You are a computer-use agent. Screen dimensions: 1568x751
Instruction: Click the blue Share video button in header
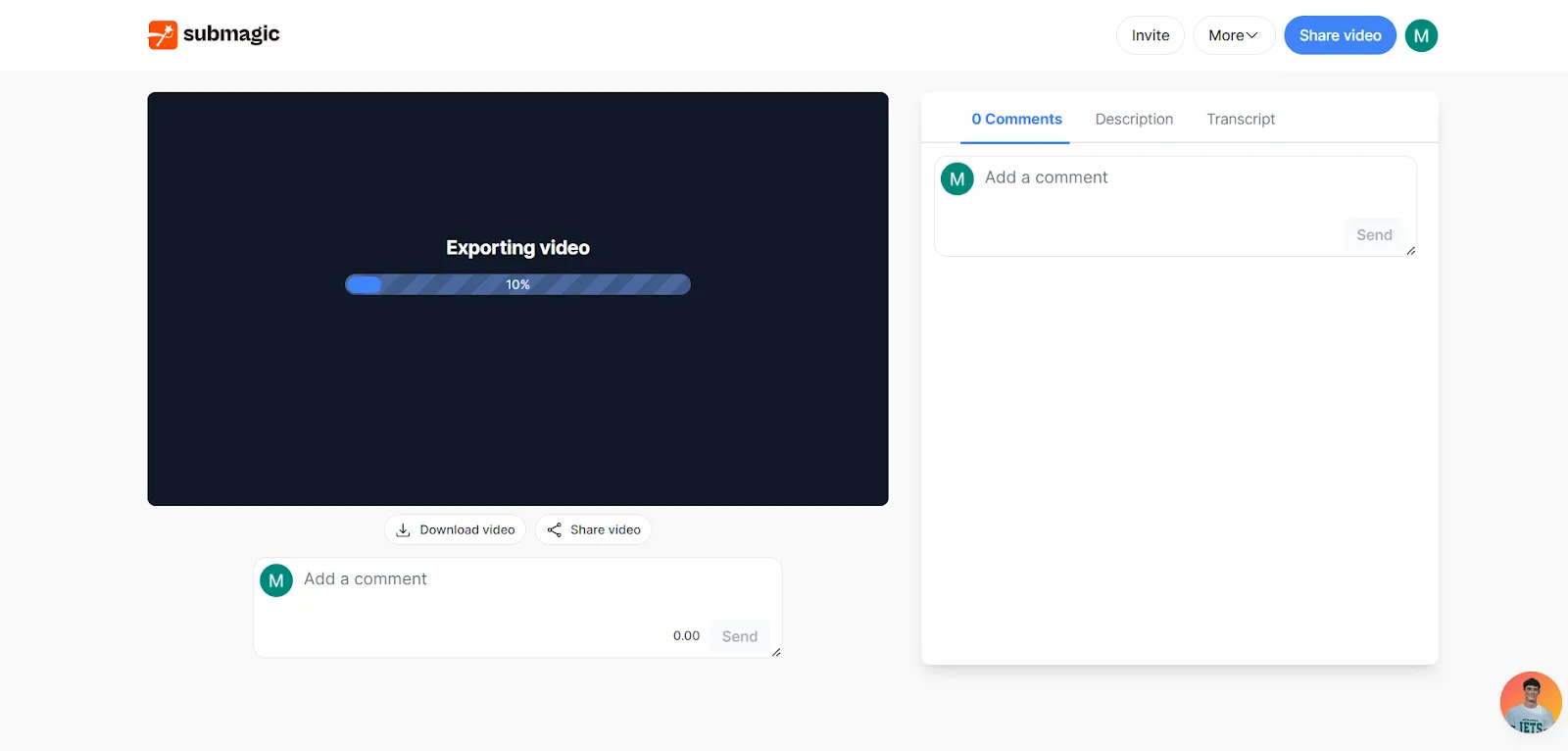pos(1340,35)
